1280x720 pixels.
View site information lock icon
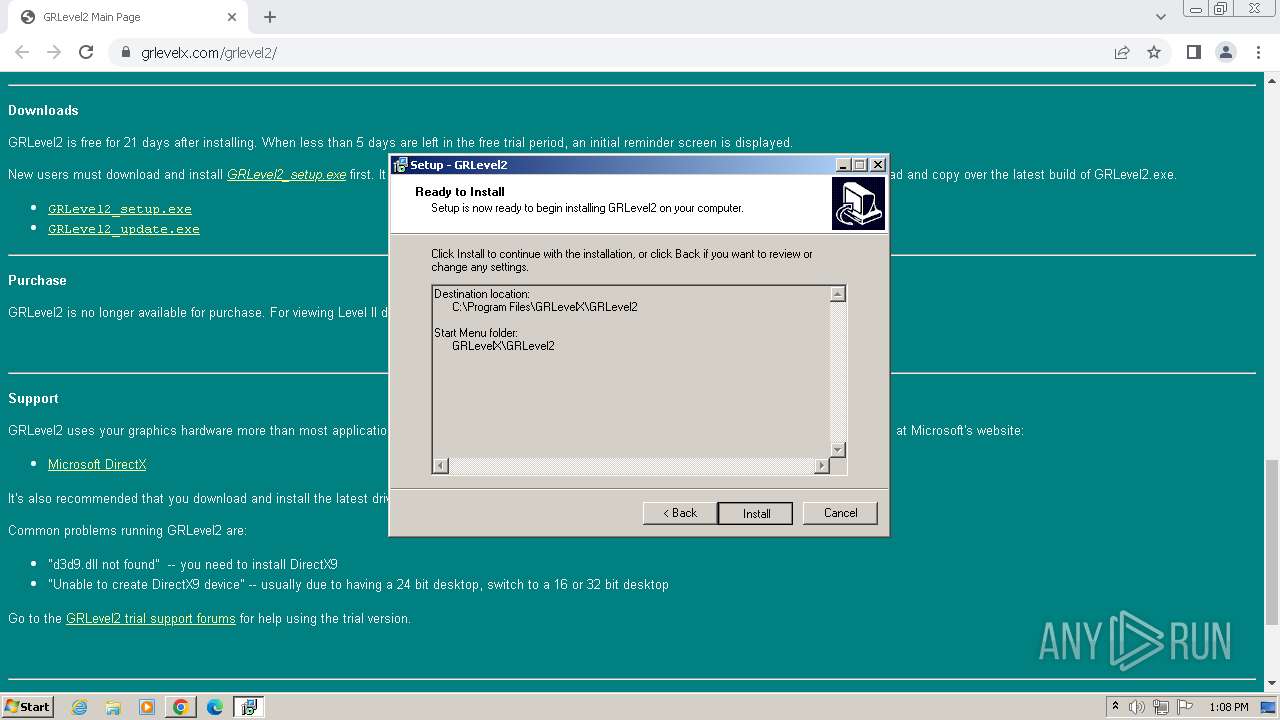126,52
